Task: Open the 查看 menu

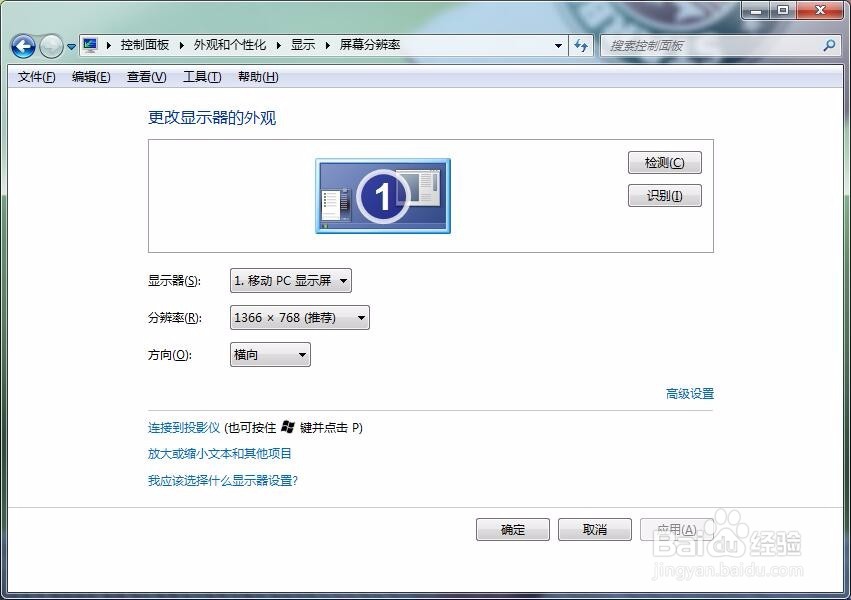Action: coord(145,77)
